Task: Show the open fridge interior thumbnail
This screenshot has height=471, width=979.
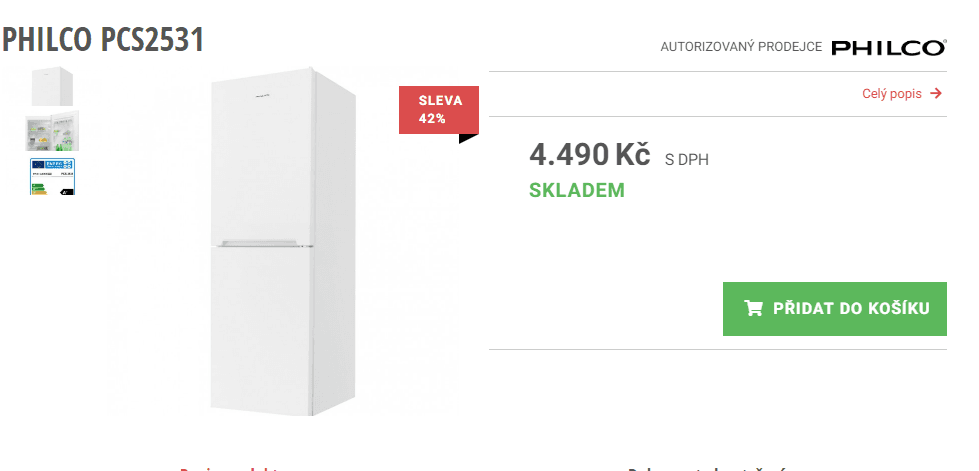Action: pos(53,131)
